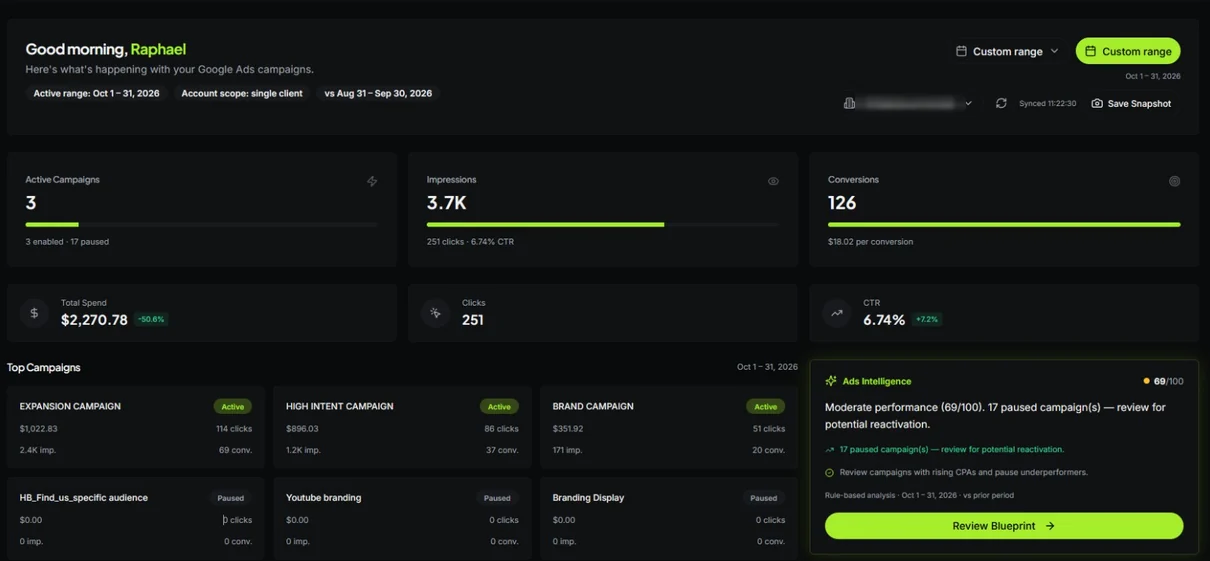Click the target icon on Conversions card
The height and width of the screenshot is (561, 1210).
pyautogui.click(x=1174, y=181)
